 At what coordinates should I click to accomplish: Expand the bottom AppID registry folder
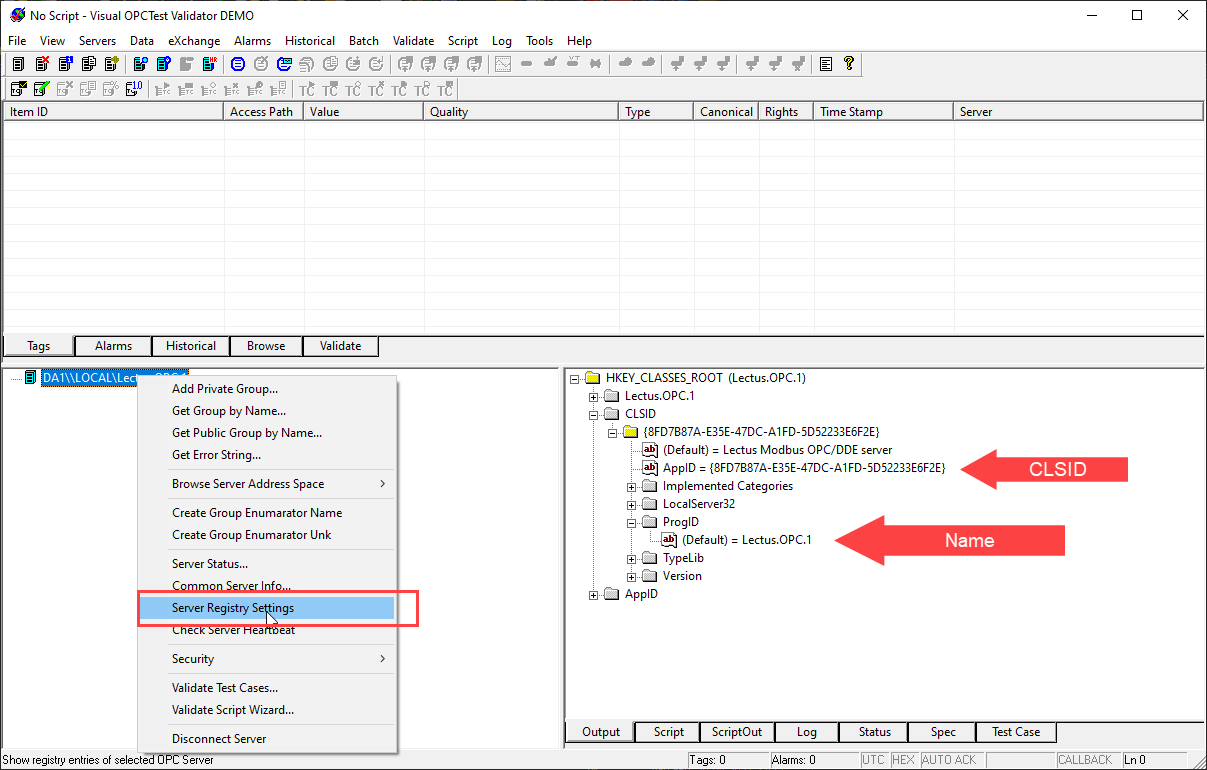tap(594, 594)
